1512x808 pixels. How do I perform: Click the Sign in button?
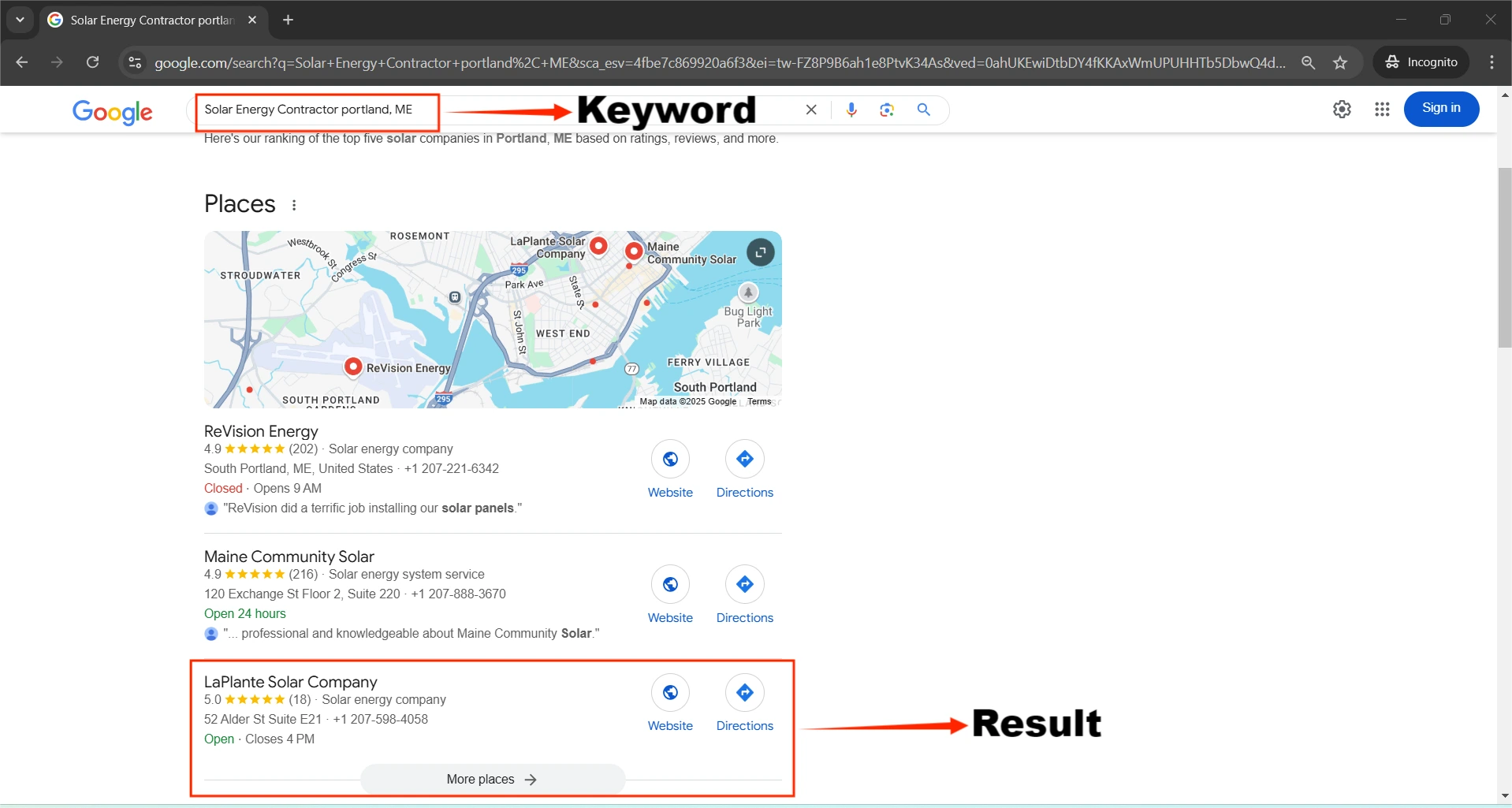tap(1441, 109)
